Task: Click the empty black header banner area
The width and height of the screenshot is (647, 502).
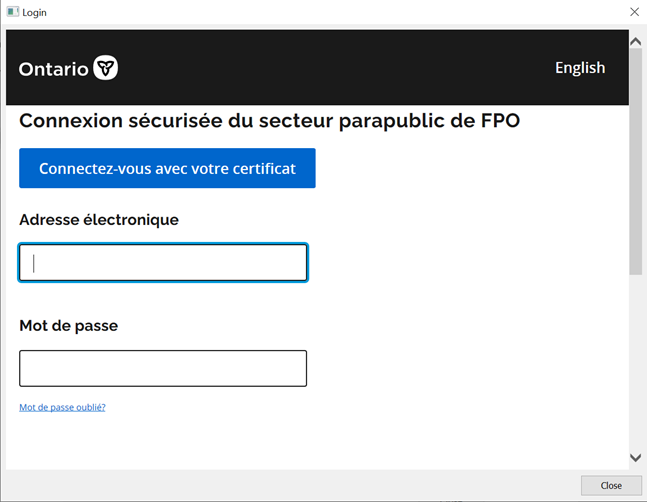Action: [x=330, y=68]
